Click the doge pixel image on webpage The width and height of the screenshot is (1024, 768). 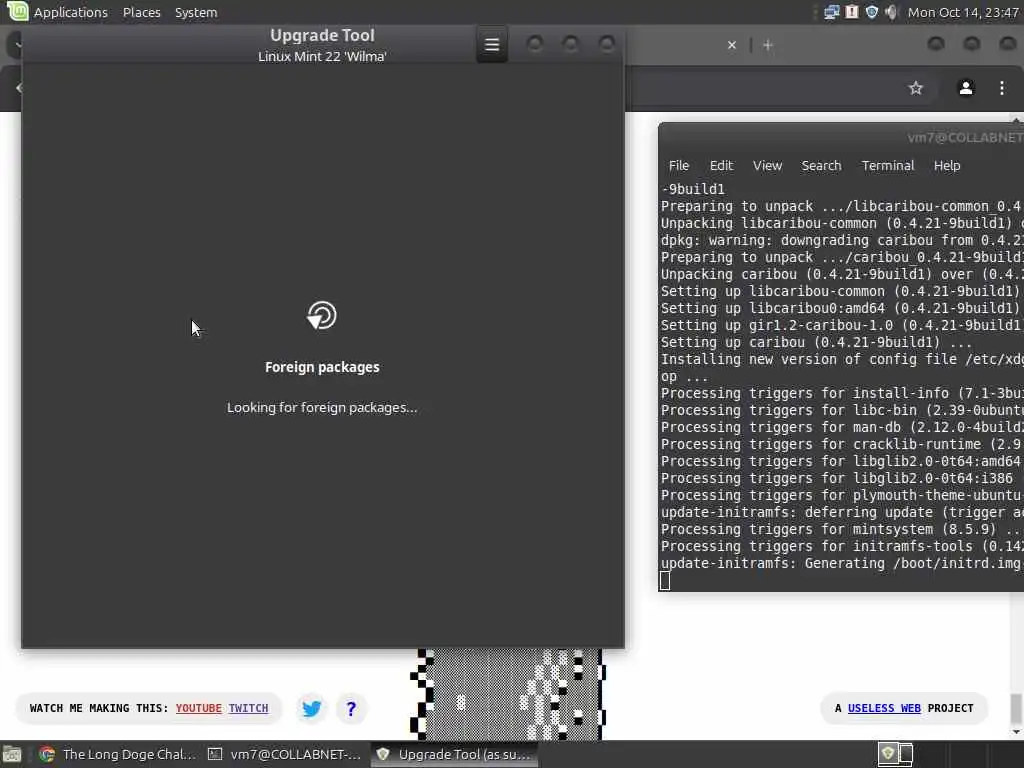coord(508,694)
